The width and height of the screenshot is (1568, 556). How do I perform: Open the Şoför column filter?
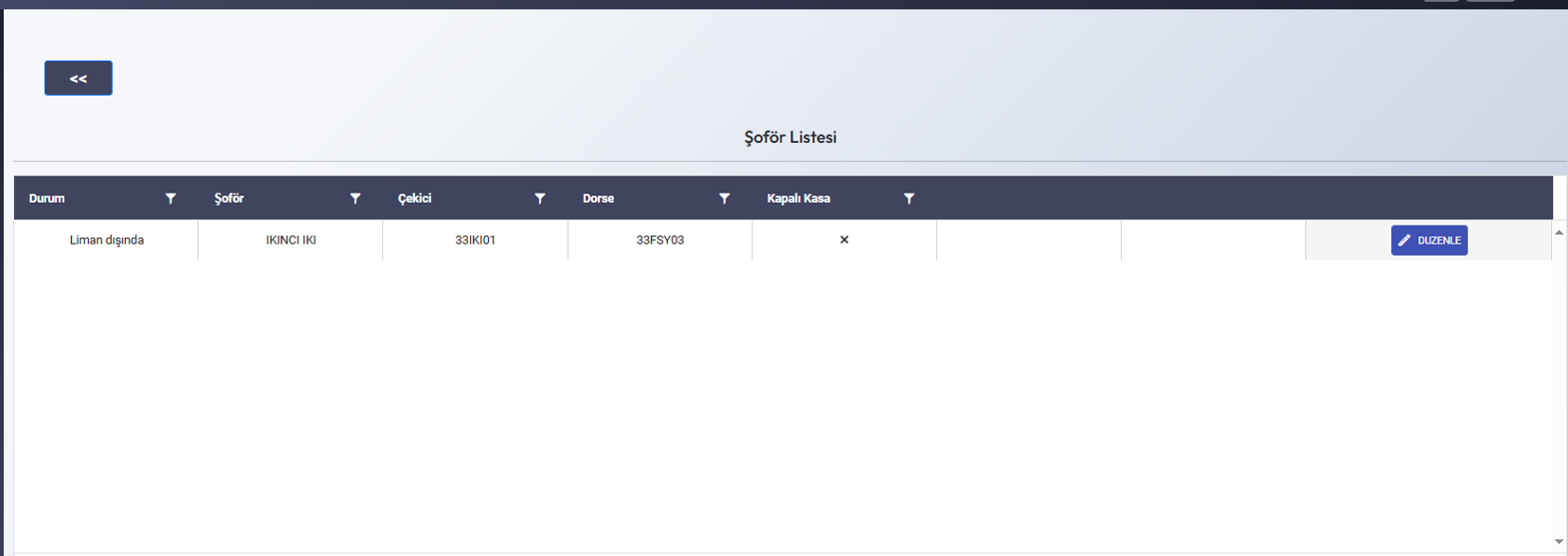coord(355,199)
